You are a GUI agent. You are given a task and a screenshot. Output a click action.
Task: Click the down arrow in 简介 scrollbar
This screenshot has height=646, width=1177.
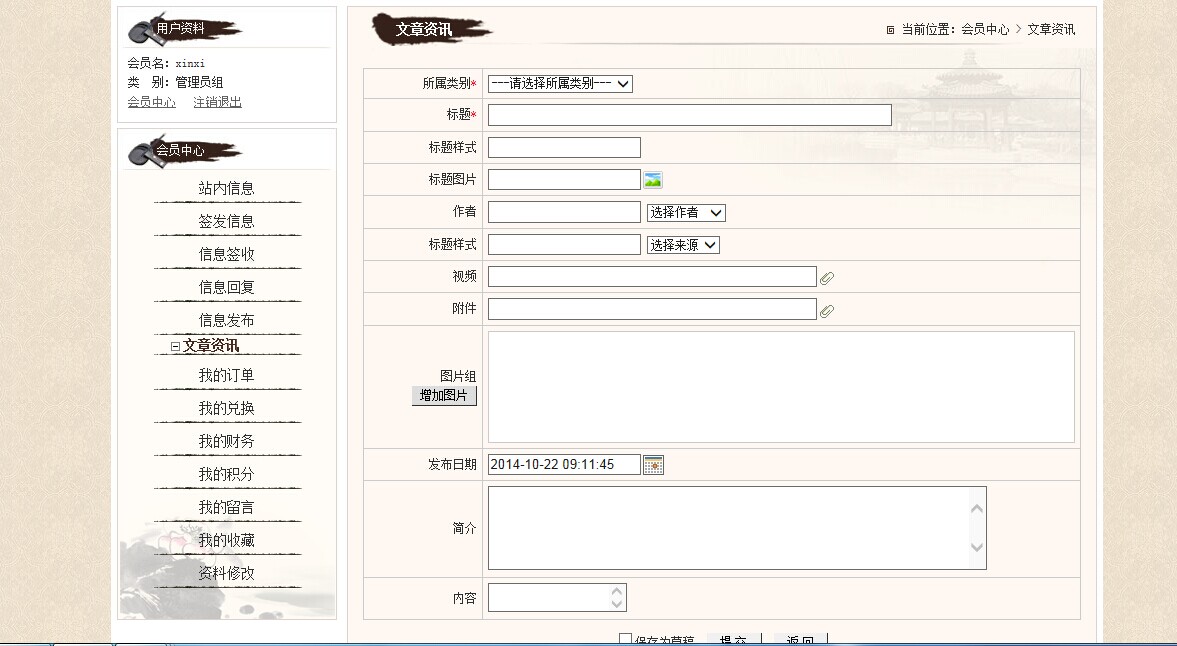point(977,547)
